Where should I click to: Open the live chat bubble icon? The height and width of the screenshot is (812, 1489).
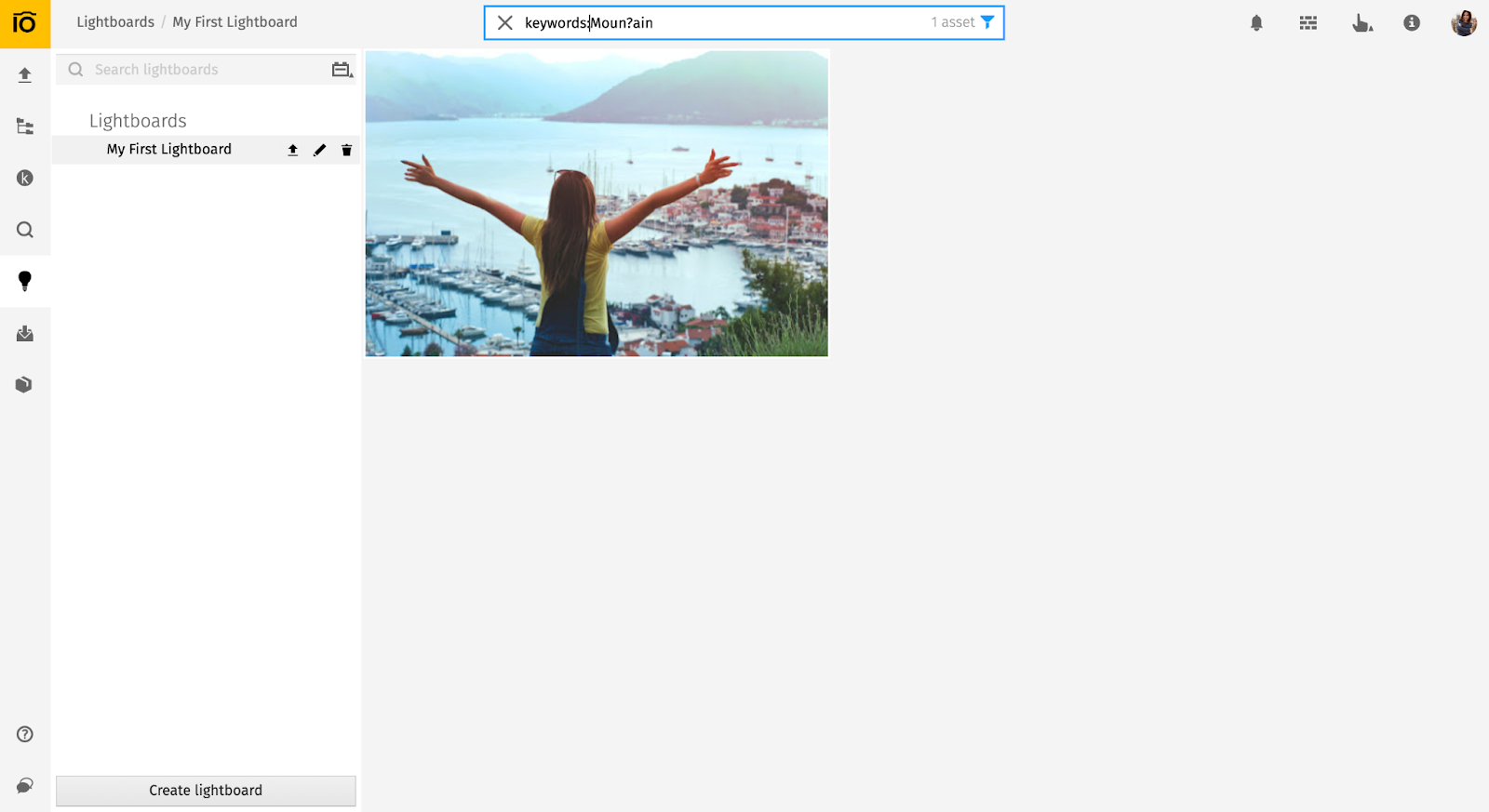click(25, 786)
